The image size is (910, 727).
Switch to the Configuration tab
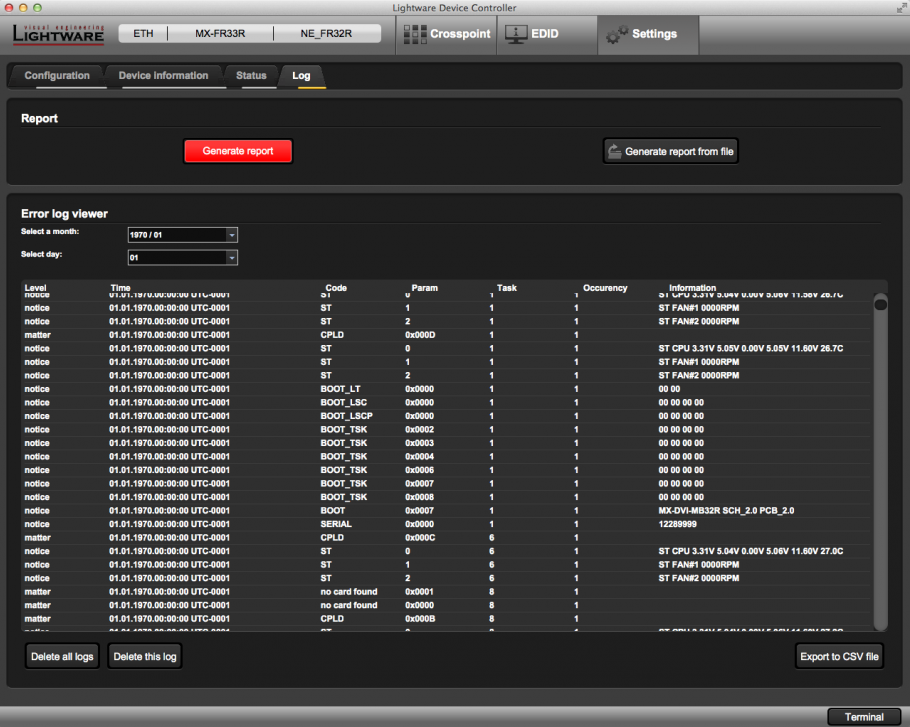coord(57,76)
